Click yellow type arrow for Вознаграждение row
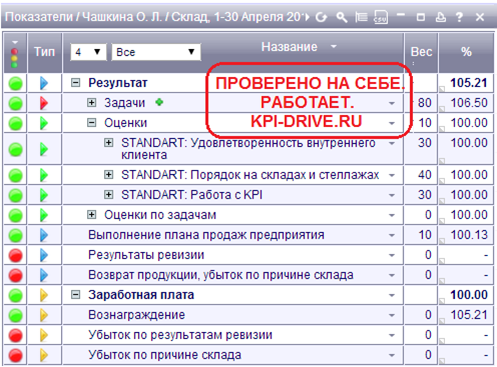This screenshot has width=497, height=367. click(x=44, y=315)
